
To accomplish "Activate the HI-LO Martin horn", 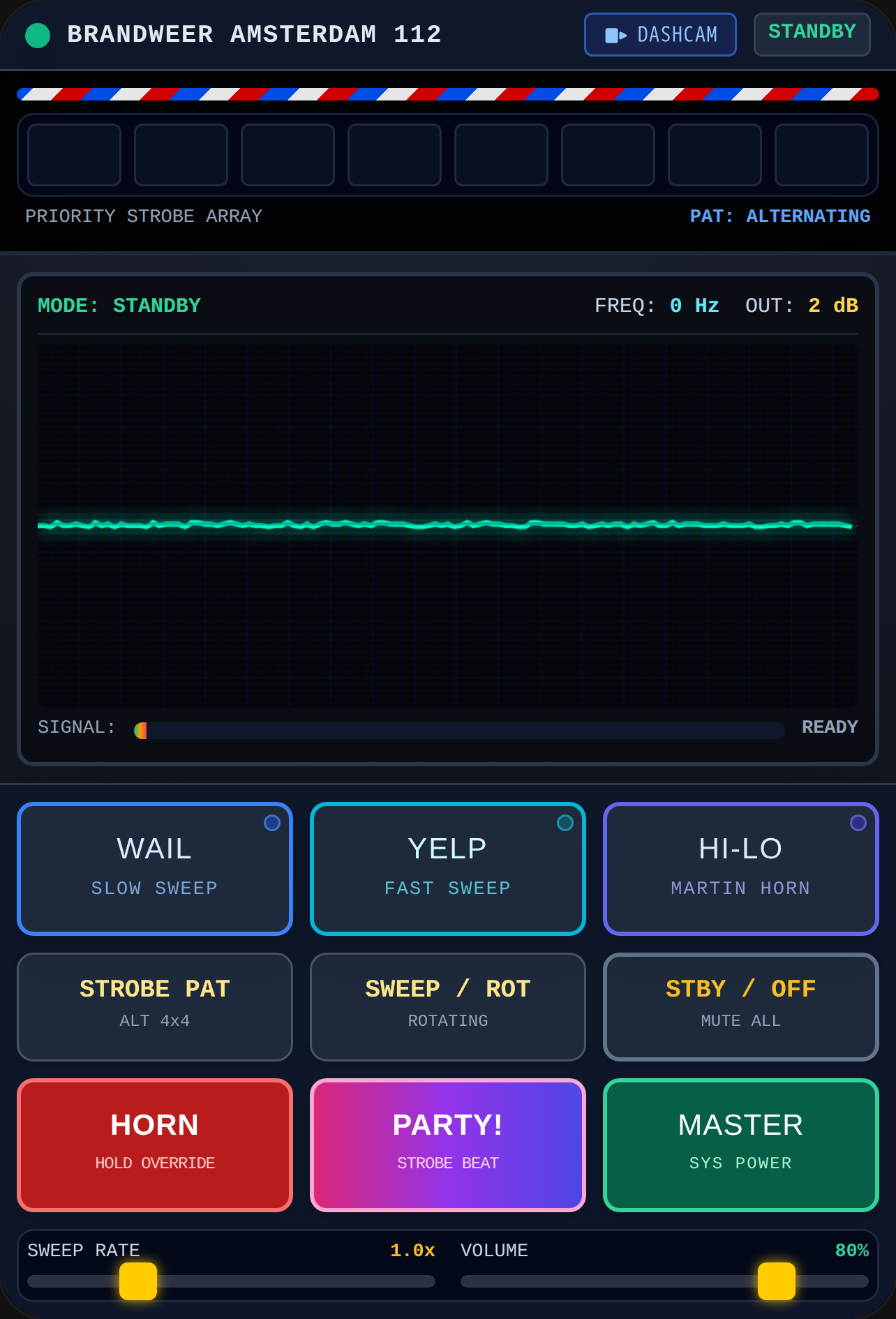I will (741, 869).
